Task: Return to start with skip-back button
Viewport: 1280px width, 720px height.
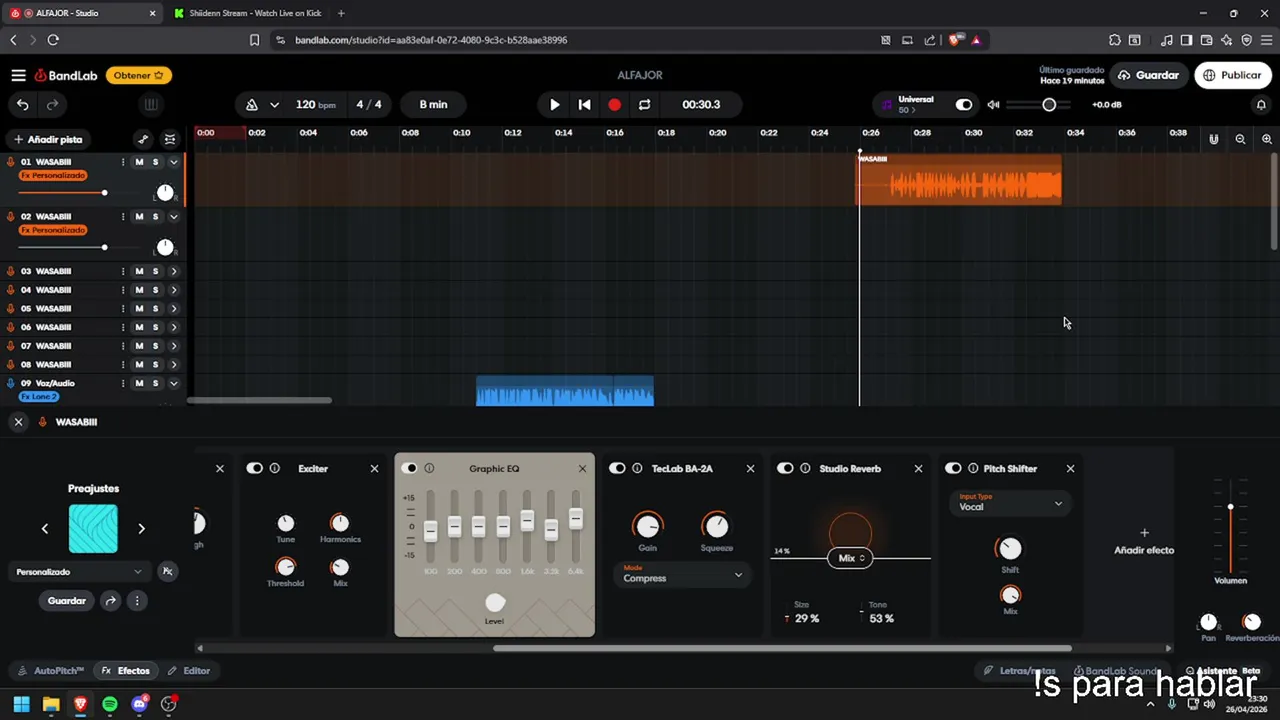Action: [x=585, y=104]
